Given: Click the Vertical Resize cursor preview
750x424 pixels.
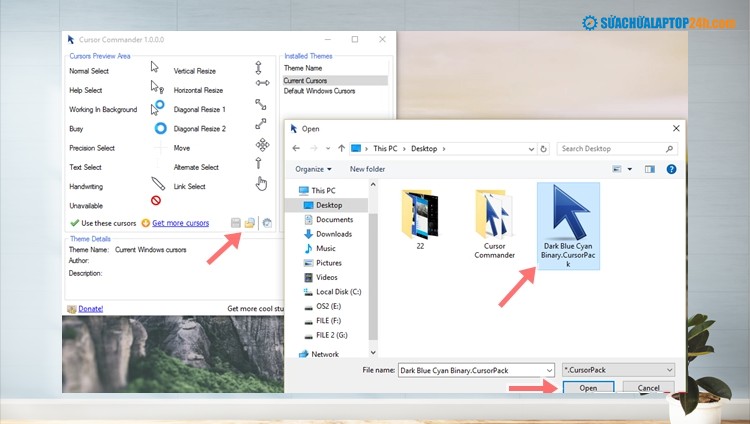Looking at the screenshot, I should tap(258, 67).
